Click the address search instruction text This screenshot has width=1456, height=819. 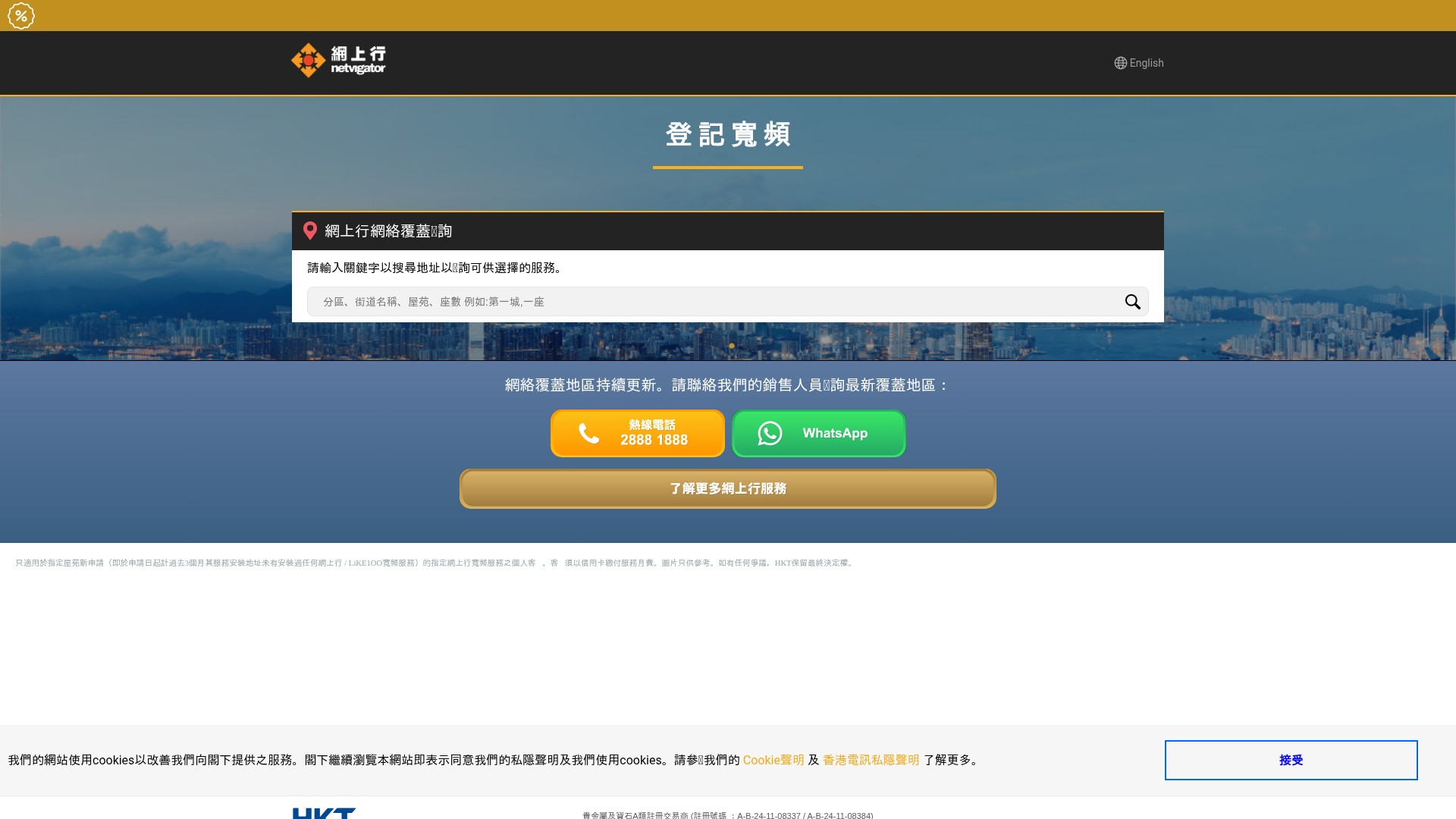(x=437, y=268)
